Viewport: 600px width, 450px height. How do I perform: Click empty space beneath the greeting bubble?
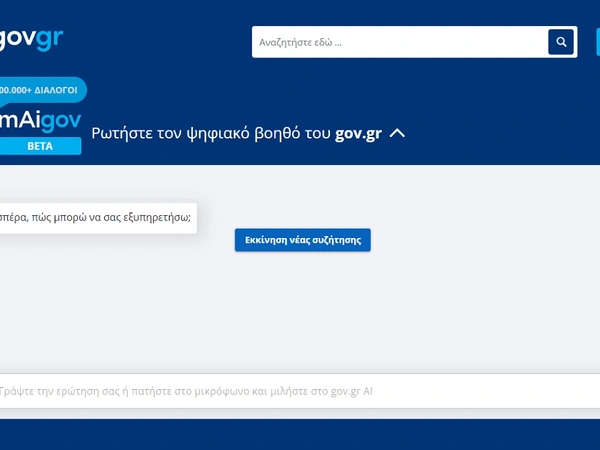pyautogui.click(x=97, y=280)
